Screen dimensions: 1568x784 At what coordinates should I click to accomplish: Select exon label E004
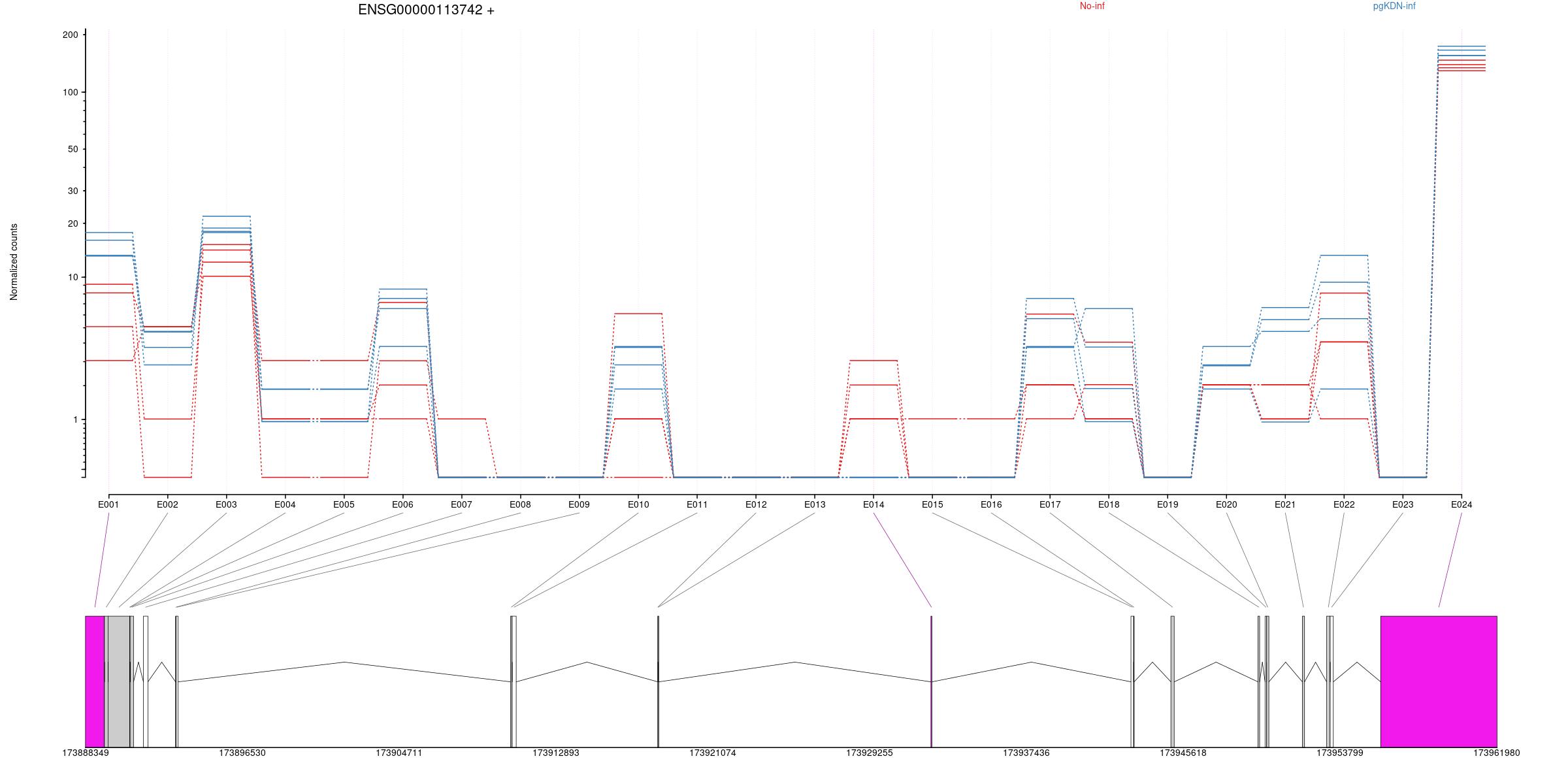pyautogui.click(x=285, y=504)
